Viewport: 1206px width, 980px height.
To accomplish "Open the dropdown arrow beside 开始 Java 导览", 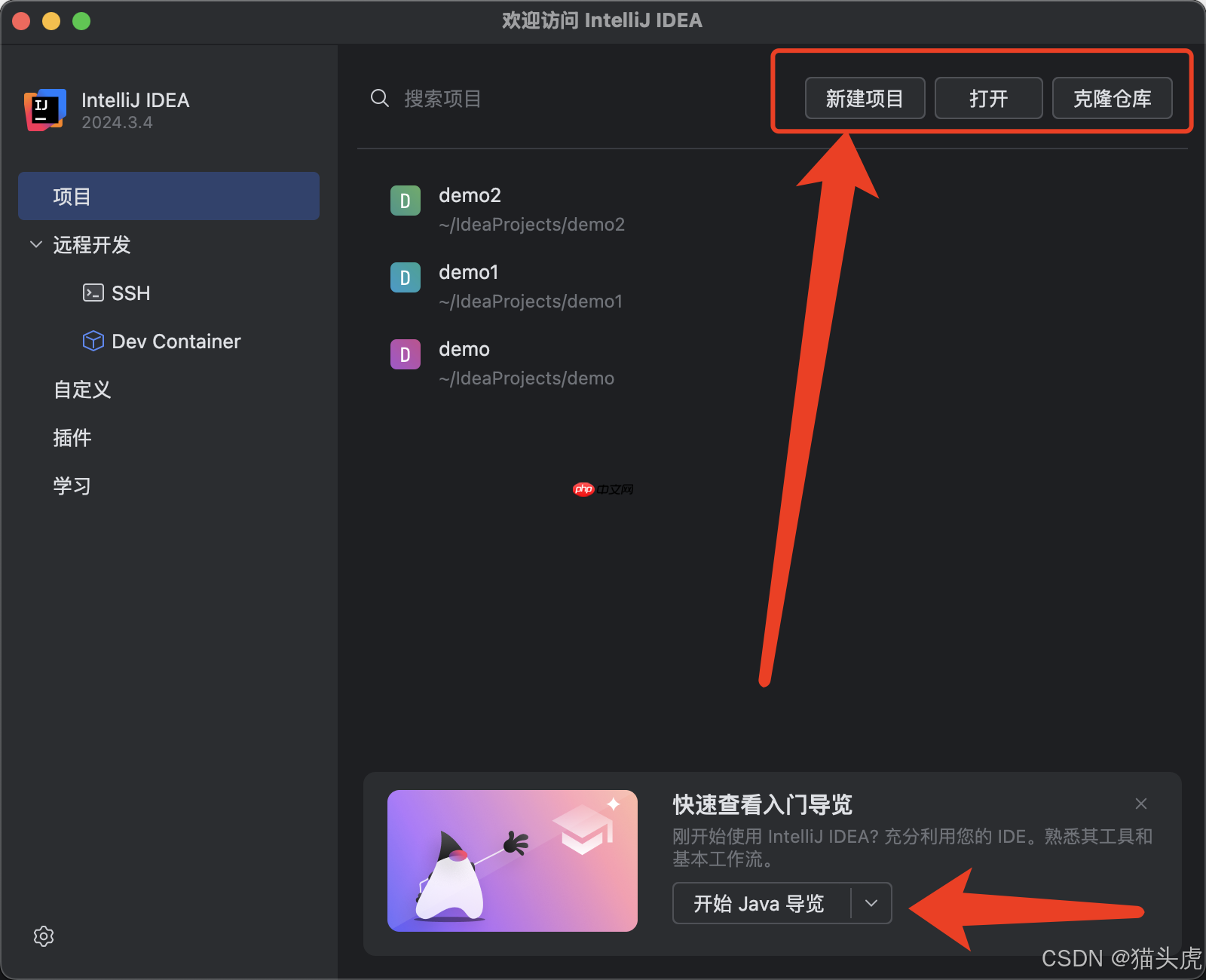I will point(871,903).
